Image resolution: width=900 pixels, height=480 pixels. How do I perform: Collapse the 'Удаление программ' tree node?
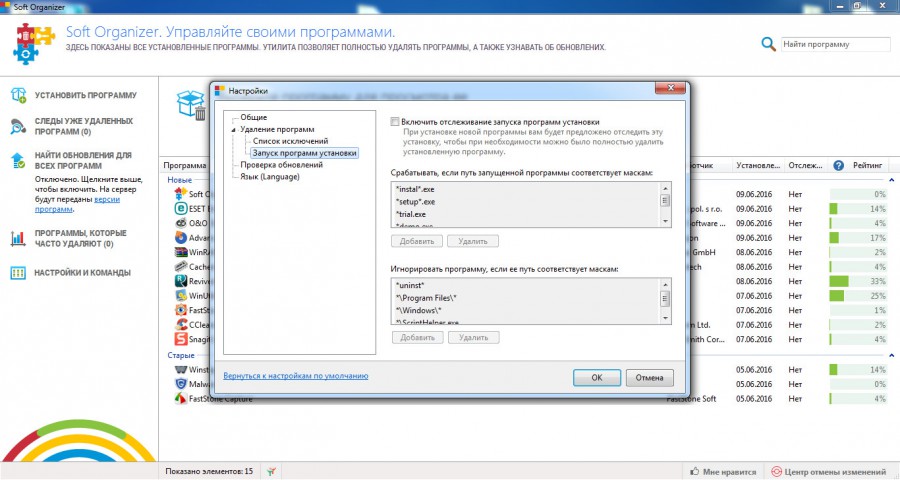pyautogui.click(x=233, y=130)
